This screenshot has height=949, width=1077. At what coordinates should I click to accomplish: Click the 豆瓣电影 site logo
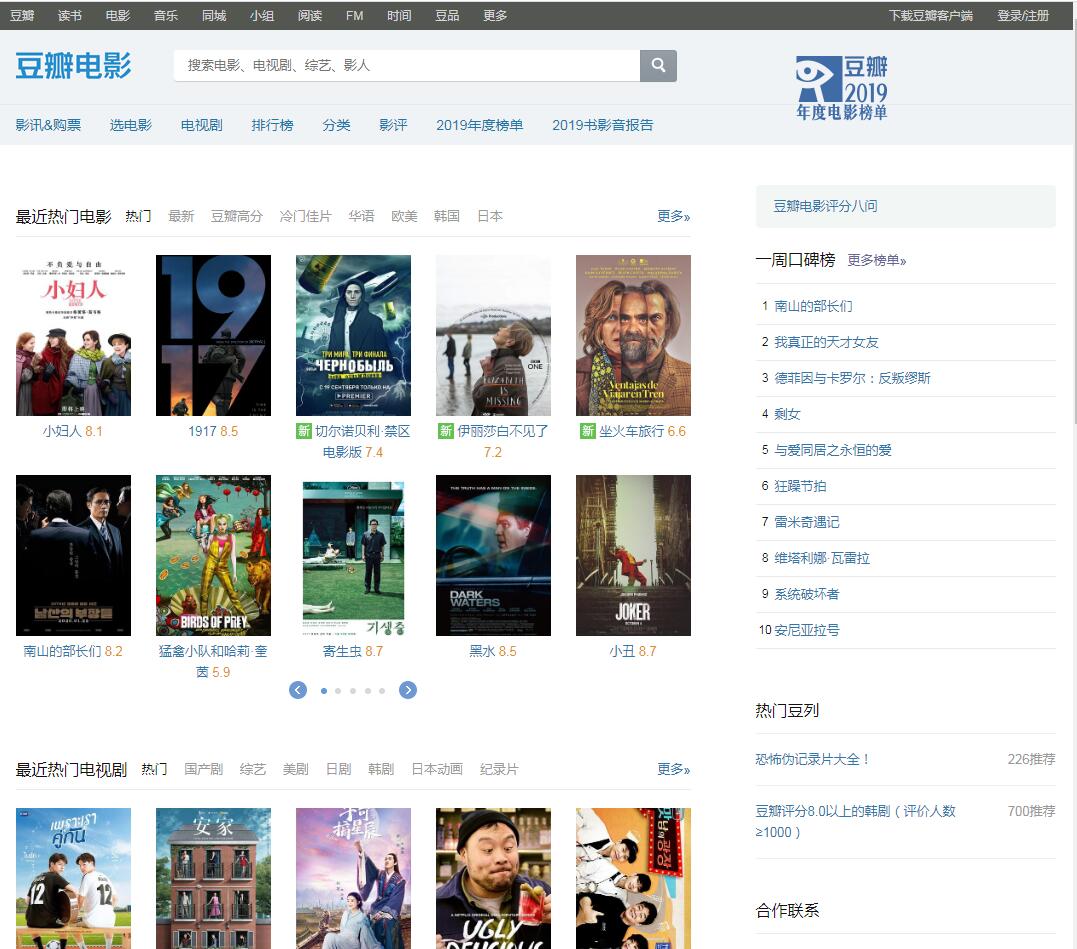coord(73,66)
